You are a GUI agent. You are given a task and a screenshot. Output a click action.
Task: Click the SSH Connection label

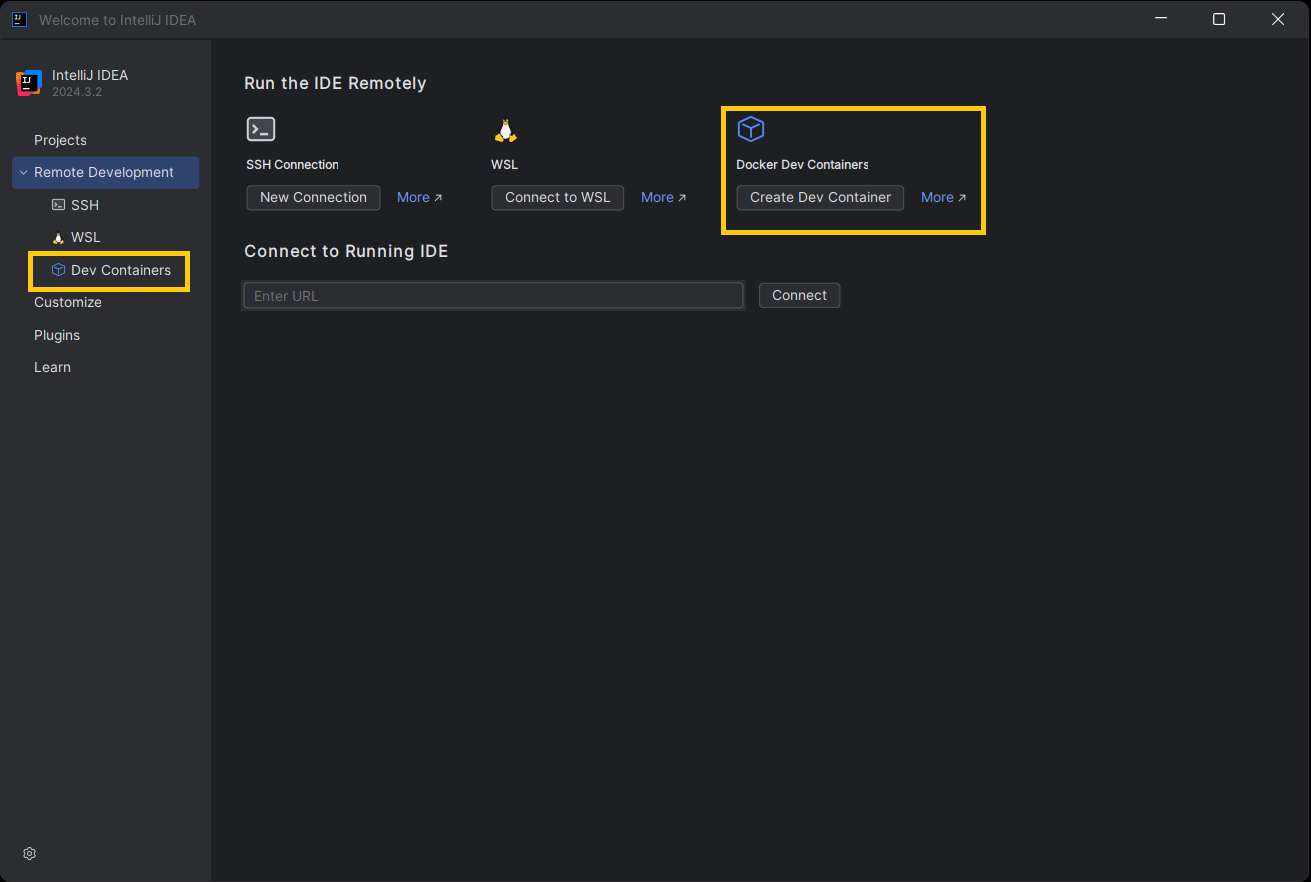coord(292,164)
